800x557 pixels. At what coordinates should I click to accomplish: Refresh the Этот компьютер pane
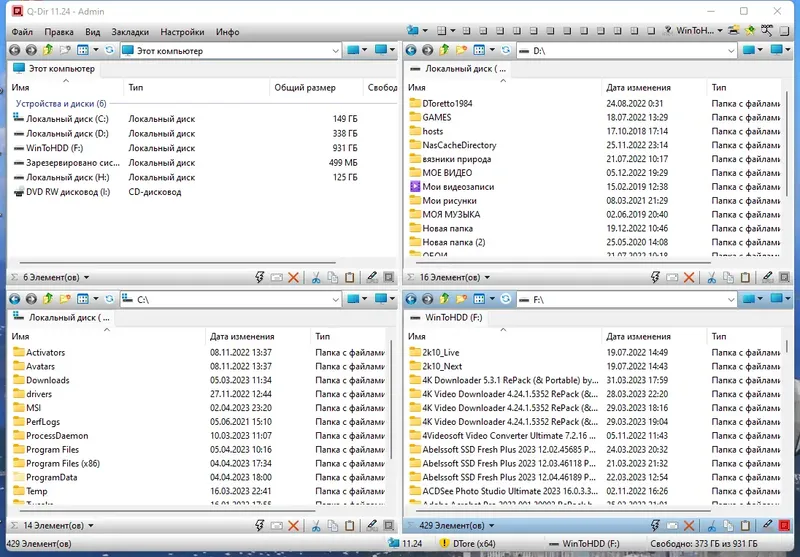pos(109,50)
